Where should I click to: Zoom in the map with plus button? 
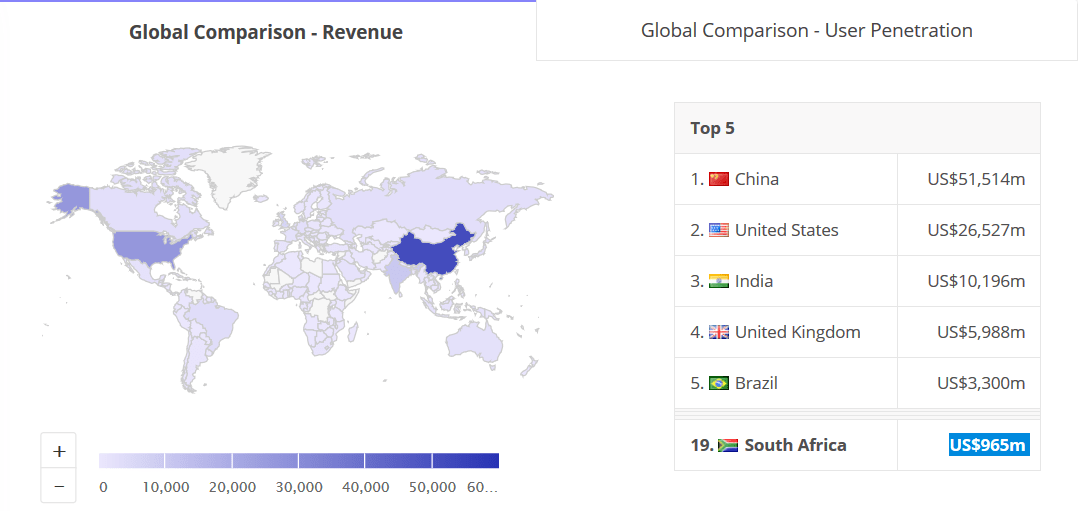(59, 451)
